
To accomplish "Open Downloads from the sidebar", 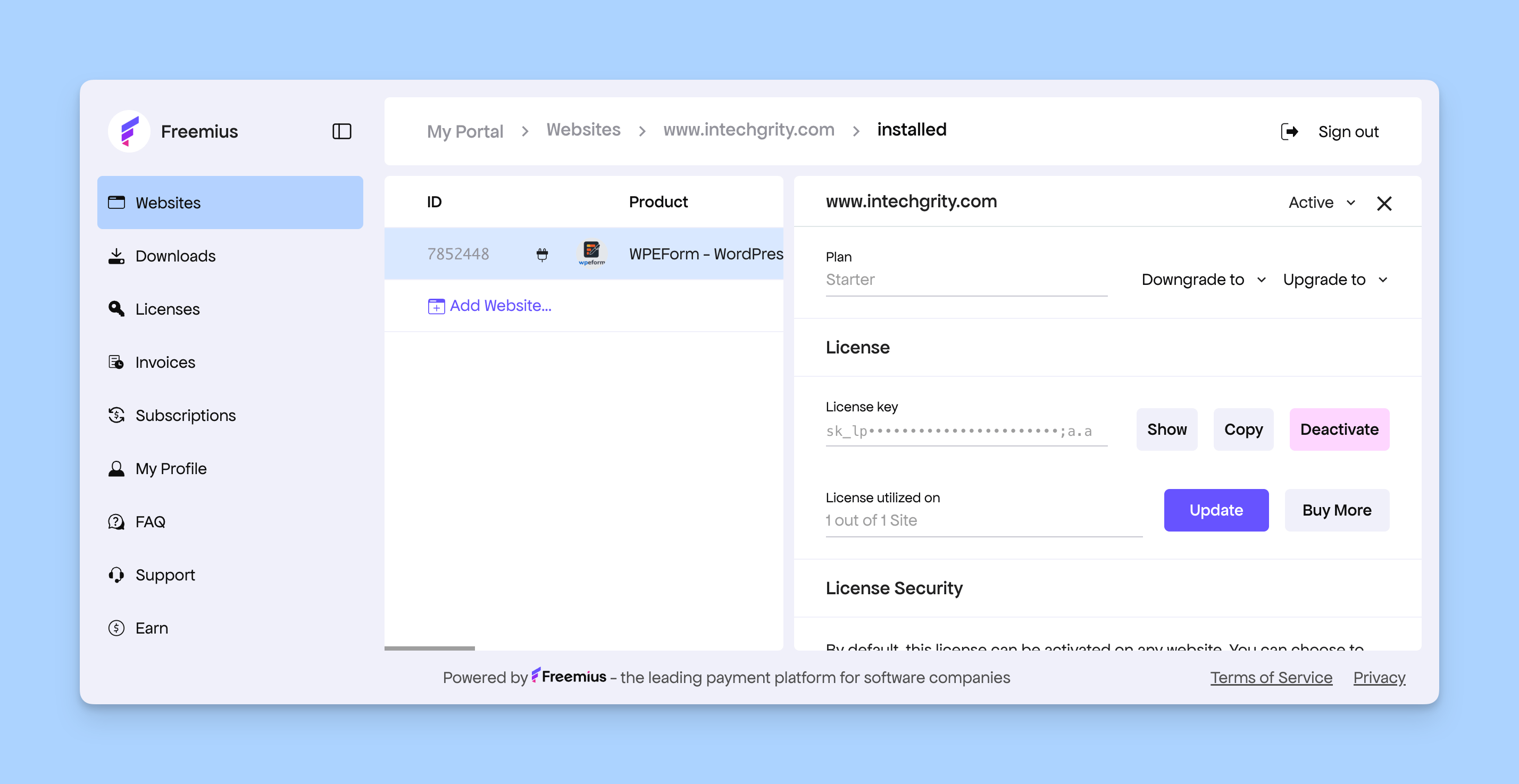I will [x=175, y=256].
